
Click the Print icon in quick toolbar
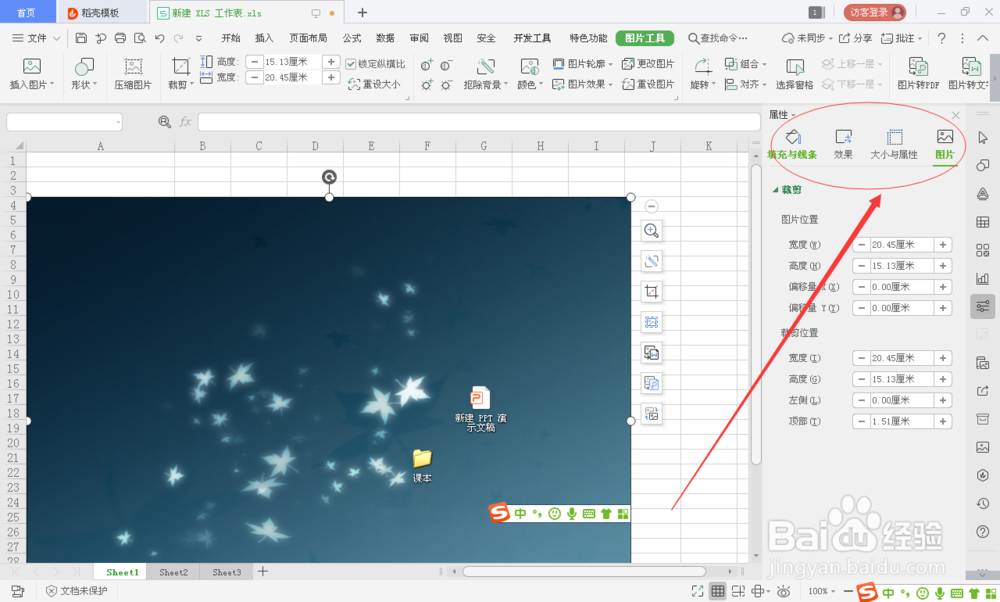[x=120, y=38]
